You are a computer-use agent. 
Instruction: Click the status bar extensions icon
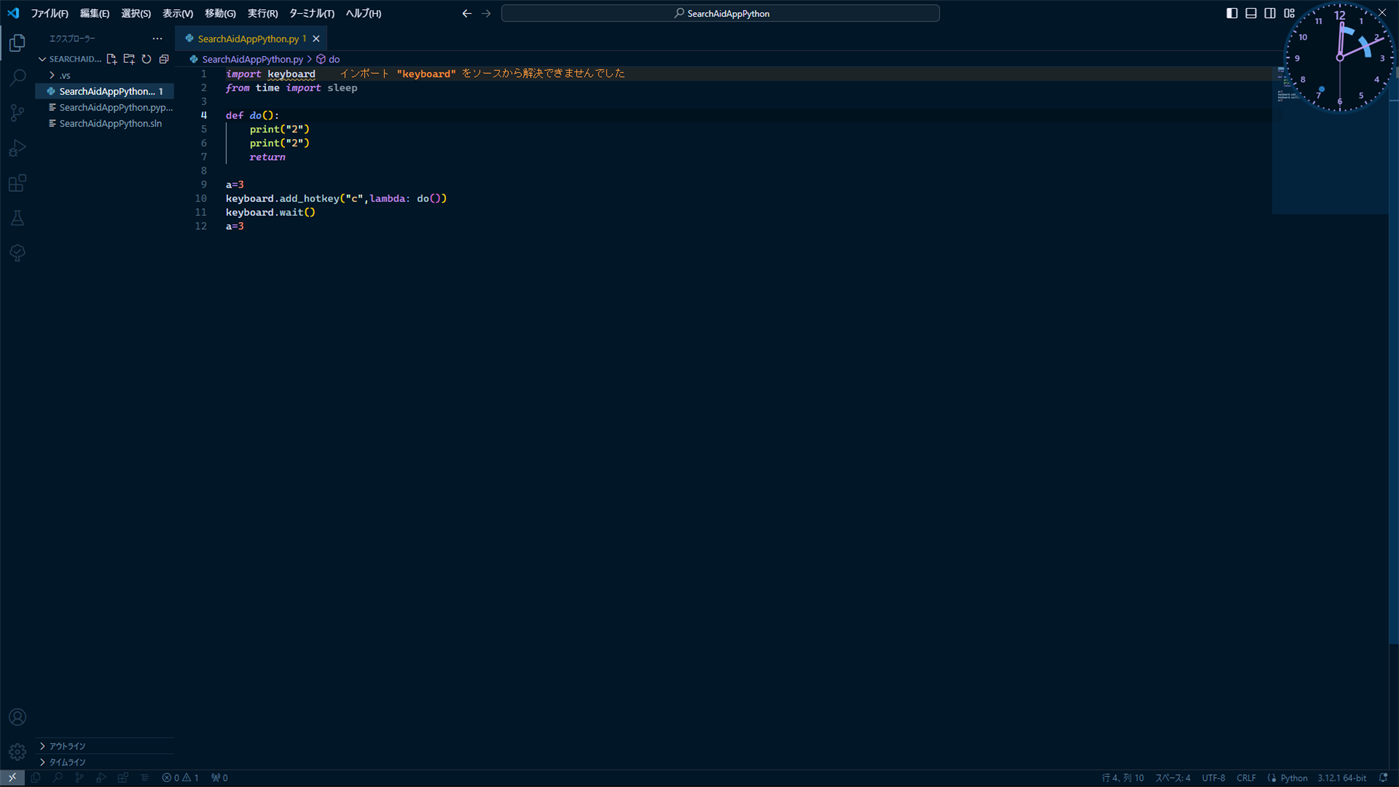[x=123, y=778]
